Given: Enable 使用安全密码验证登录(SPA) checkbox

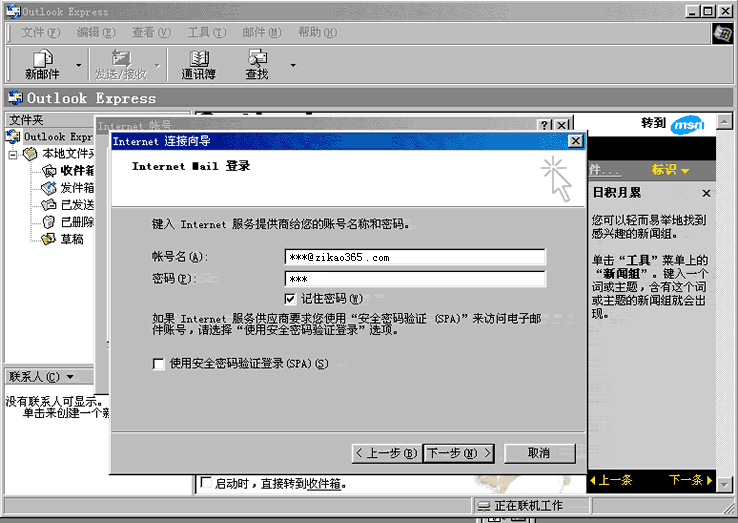Looking at the screenshot, I should pos(159,364).
